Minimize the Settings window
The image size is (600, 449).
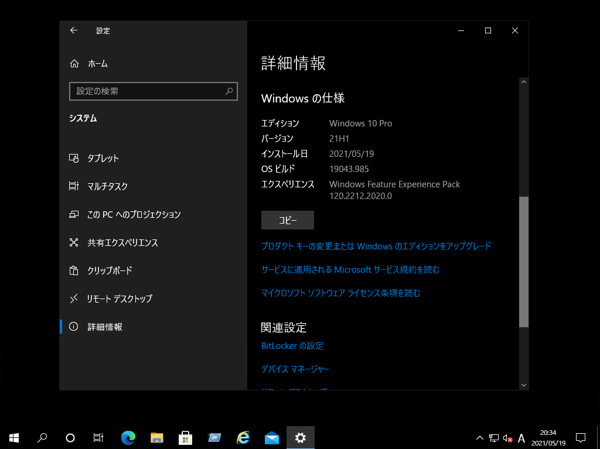click(x=461, y=30)
